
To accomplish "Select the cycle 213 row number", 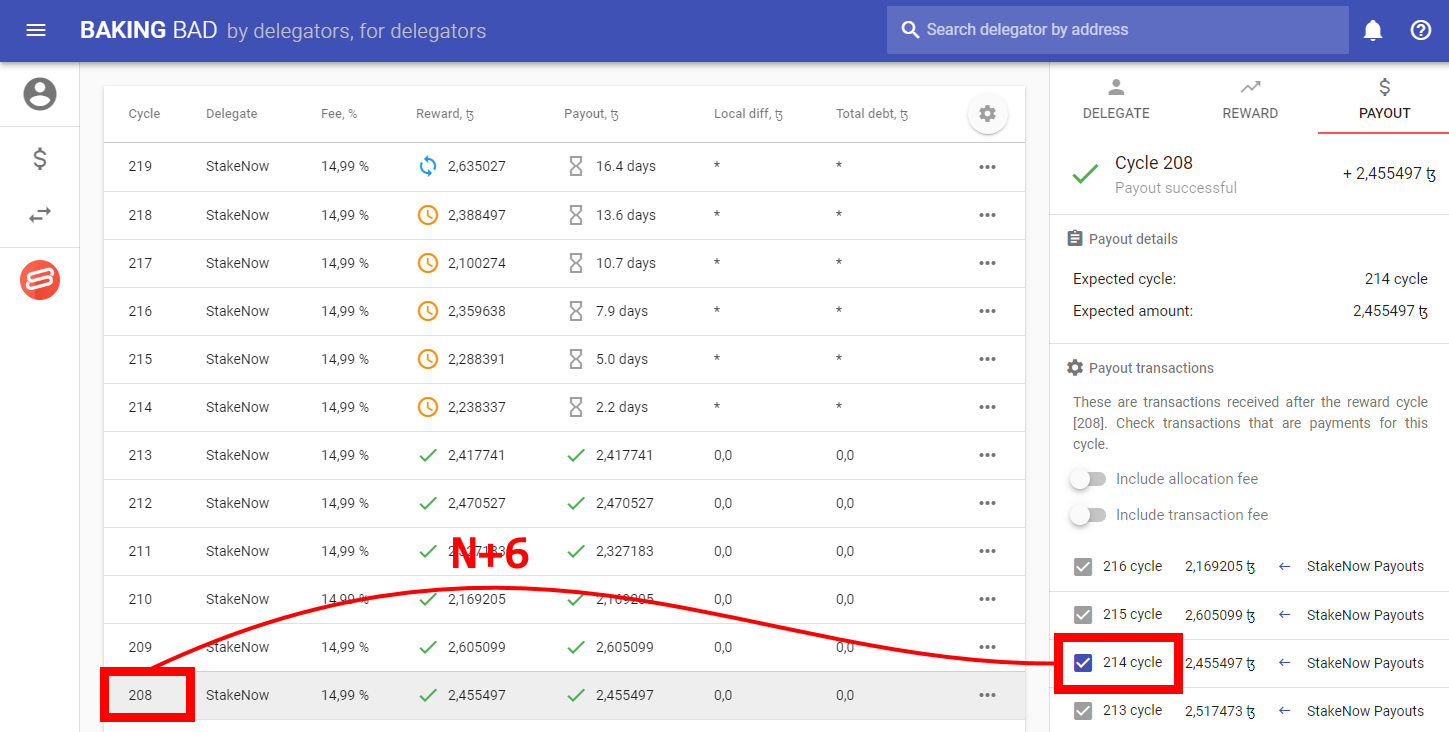I will [140, 455].
